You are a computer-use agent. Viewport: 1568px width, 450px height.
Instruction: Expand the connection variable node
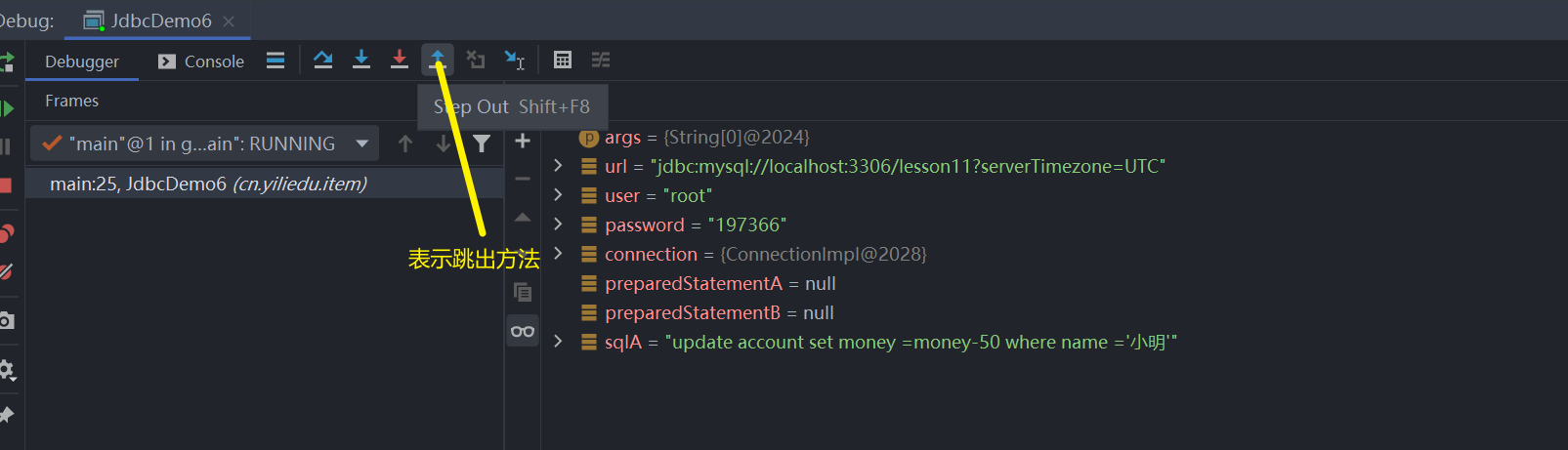pos(558,254)
